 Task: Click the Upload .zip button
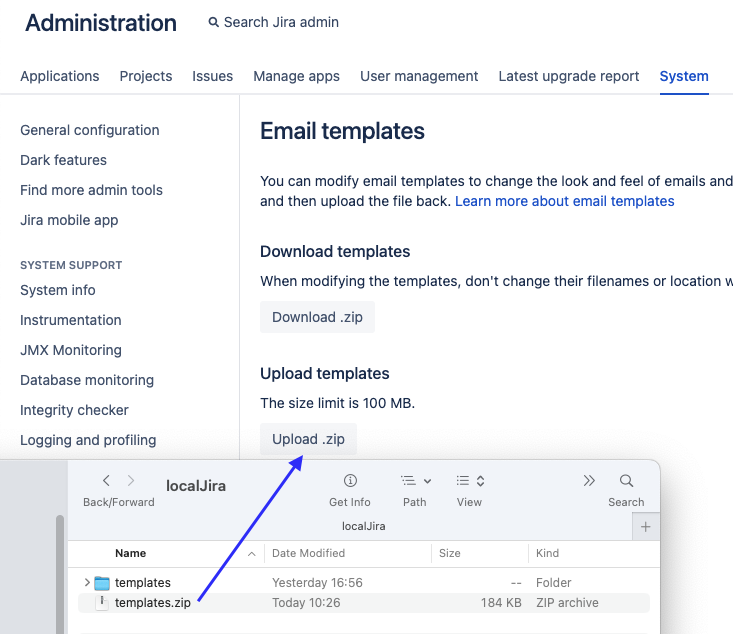[x=309, y=439]
